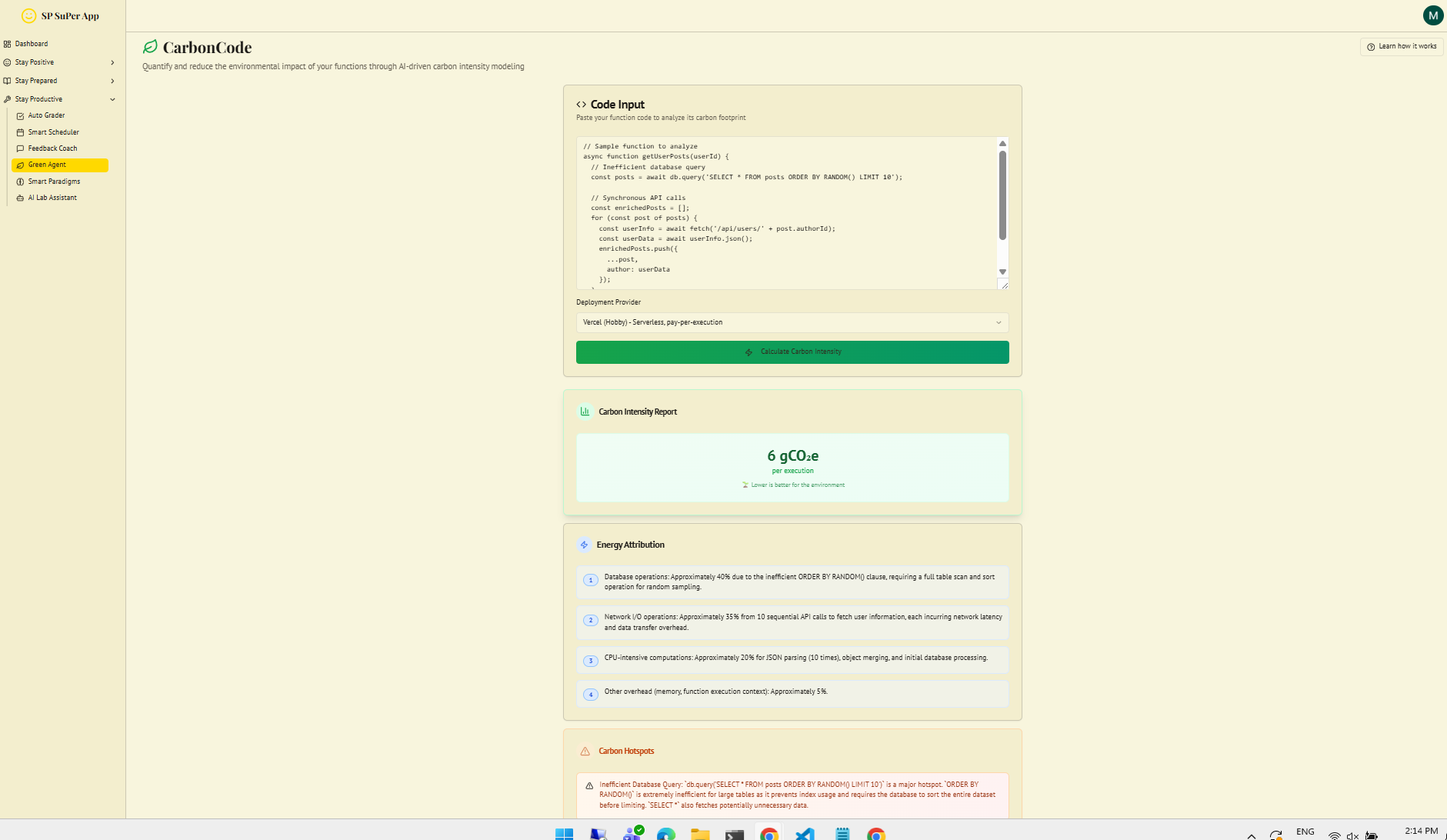Click the SP SuPer App smiley logo
The image size is (1447, 840).
coord(29,15)
